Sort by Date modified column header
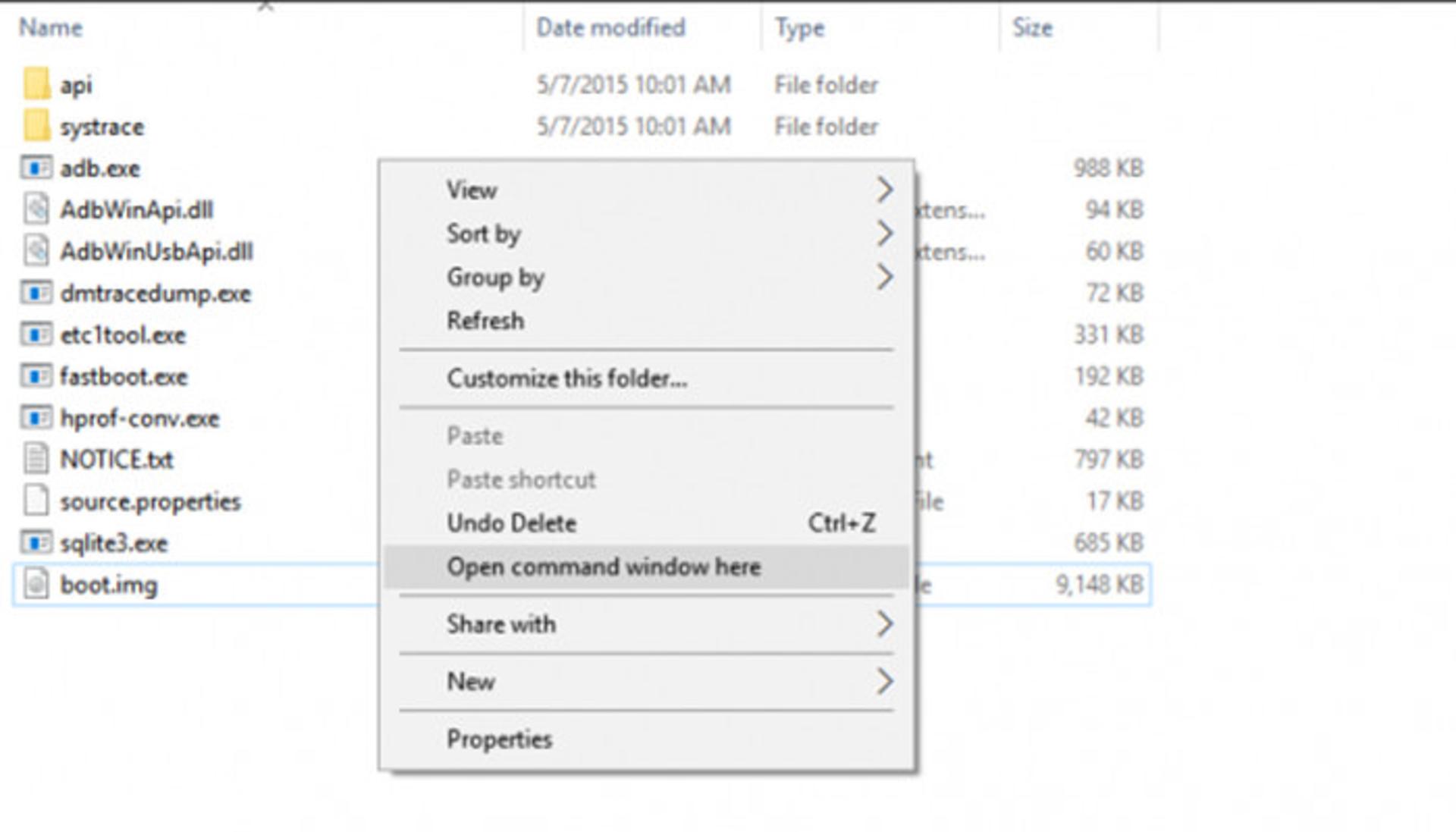Screen dimensions: 1456x832 tap(610, 28)
